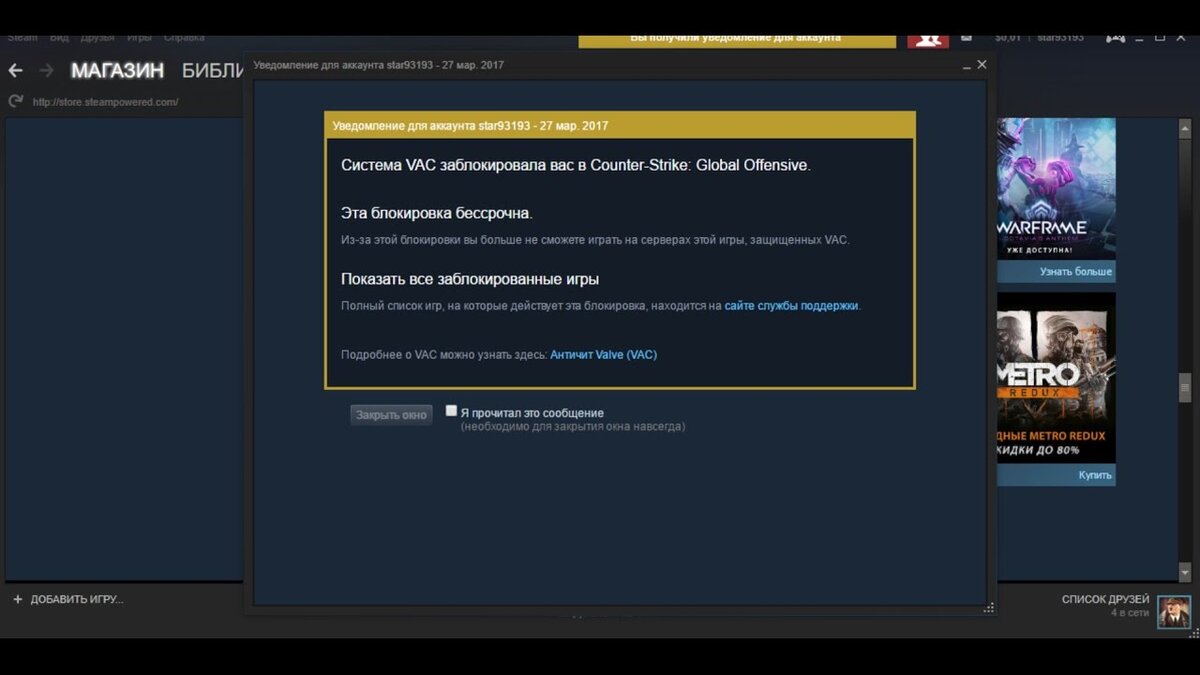Screen dimensions: 1200x675
Task: Click the plus icon beside ДОБАВИТЬ ИГРУ
Action: tap(17, 599)
